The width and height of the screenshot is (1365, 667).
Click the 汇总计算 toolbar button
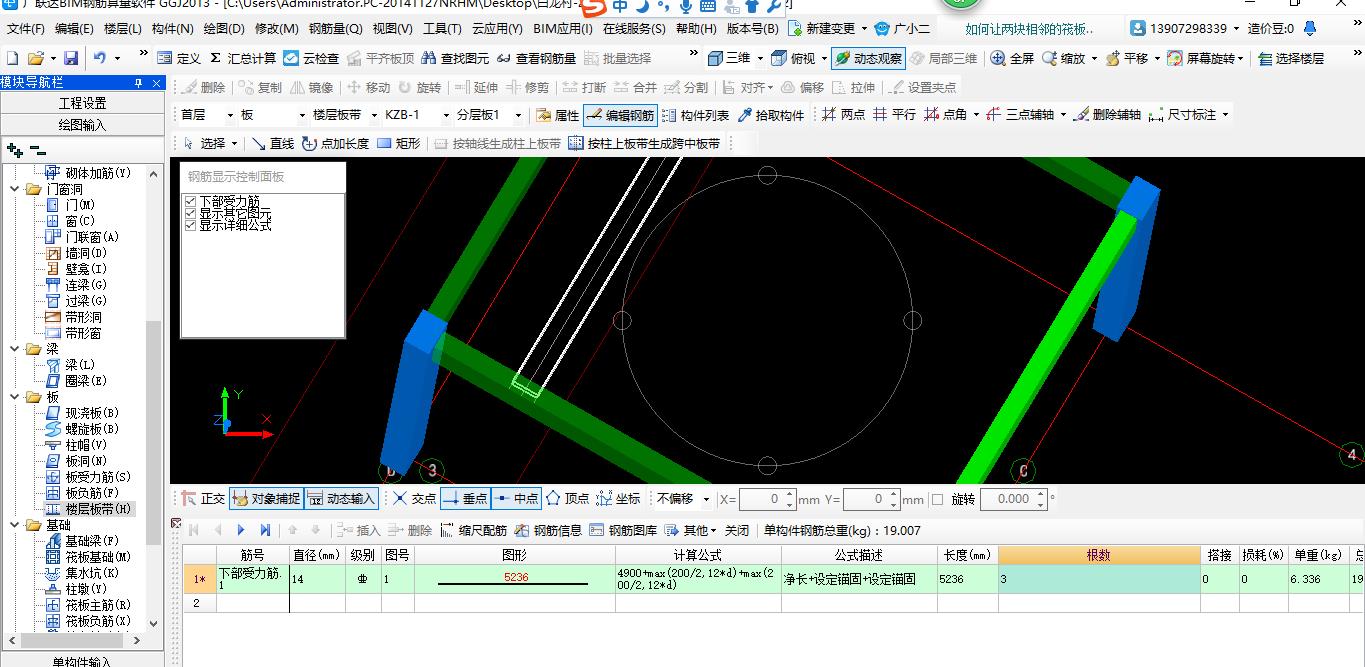[x=243, y=59]
